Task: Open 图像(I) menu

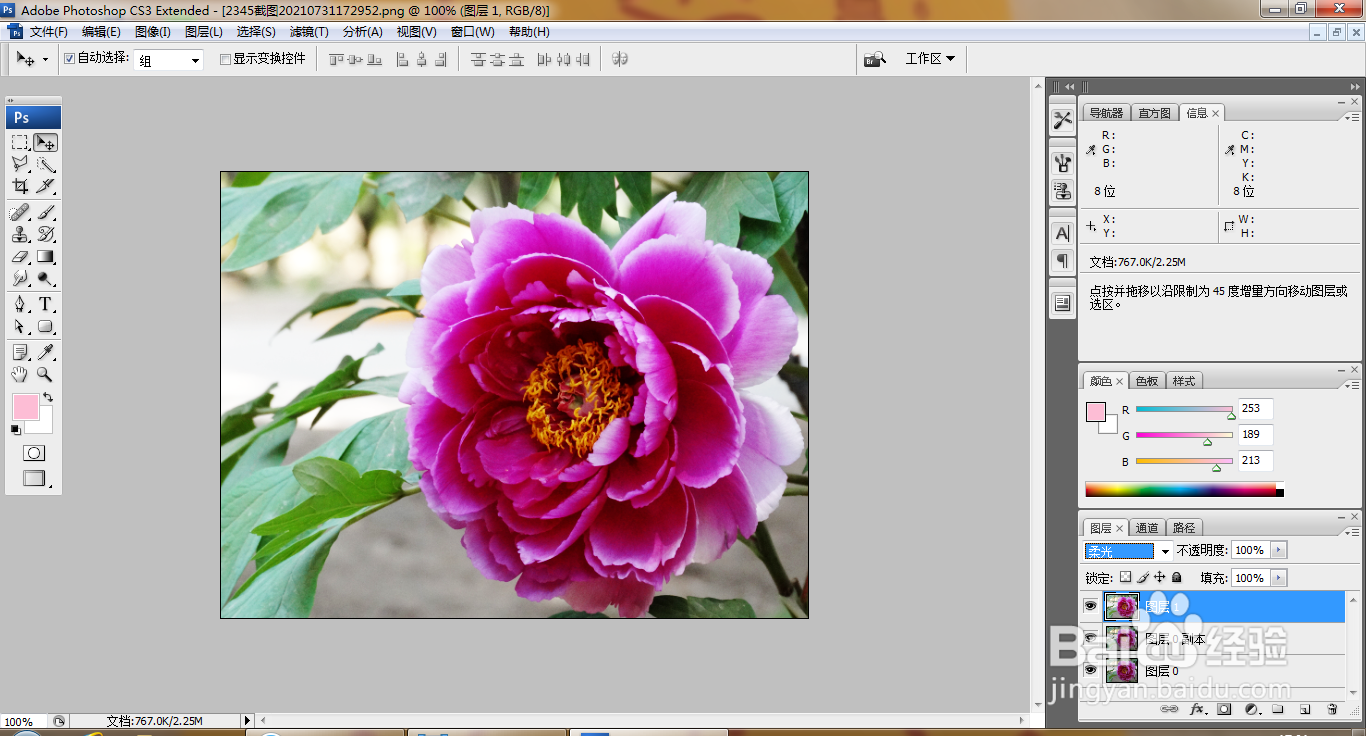Action: pos(153,32)
